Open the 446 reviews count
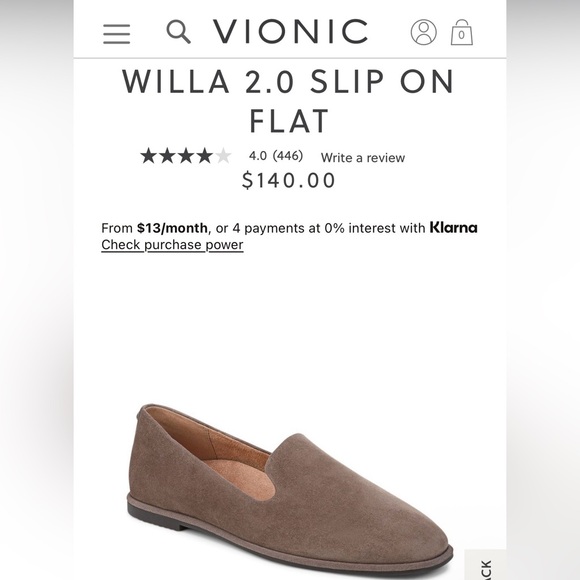 (x=288, y=156)
